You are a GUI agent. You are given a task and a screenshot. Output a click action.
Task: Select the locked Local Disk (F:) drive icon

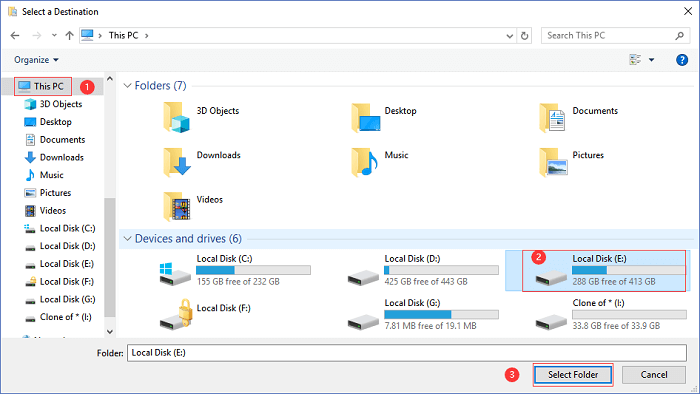click(176, 315)
